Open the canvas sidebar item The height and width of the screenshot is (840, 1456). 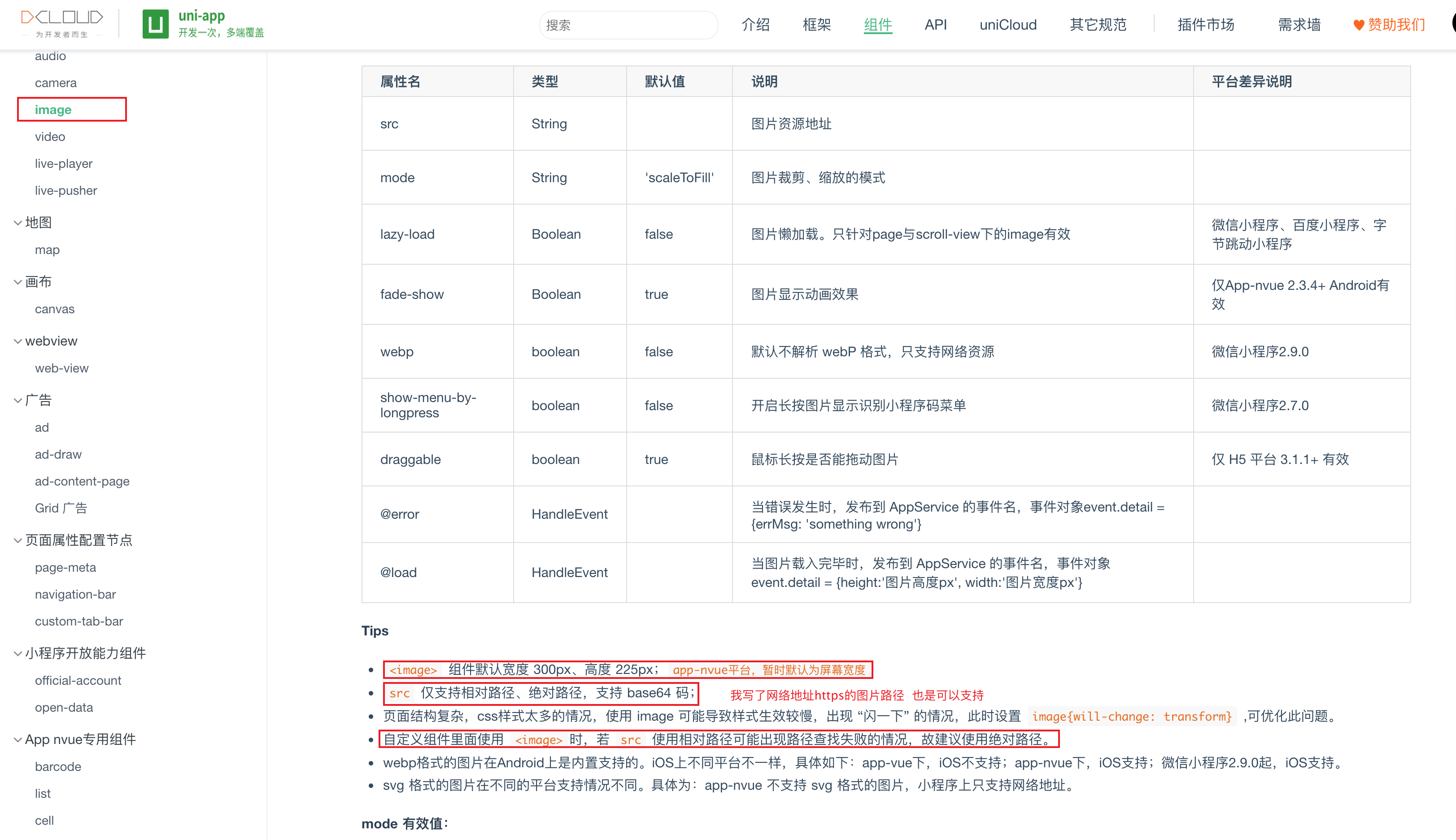54,309
